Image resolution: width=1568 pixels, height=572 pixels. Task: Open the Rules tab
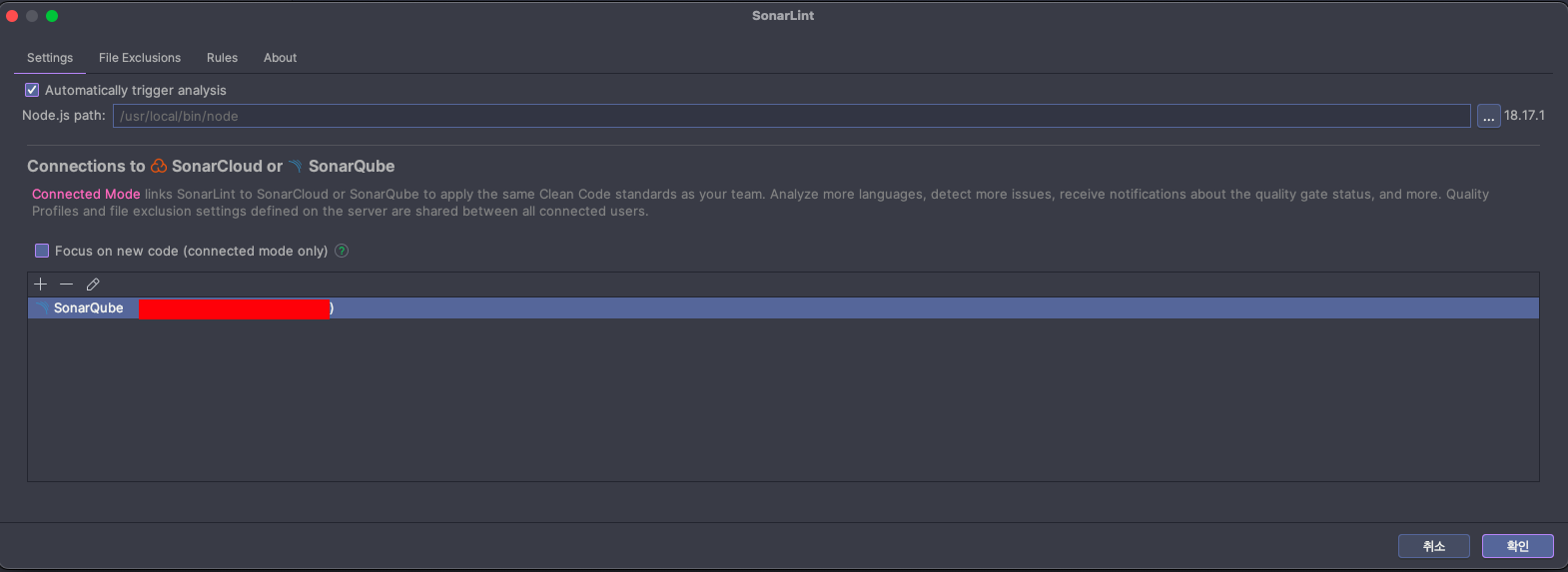click(222, 58)
